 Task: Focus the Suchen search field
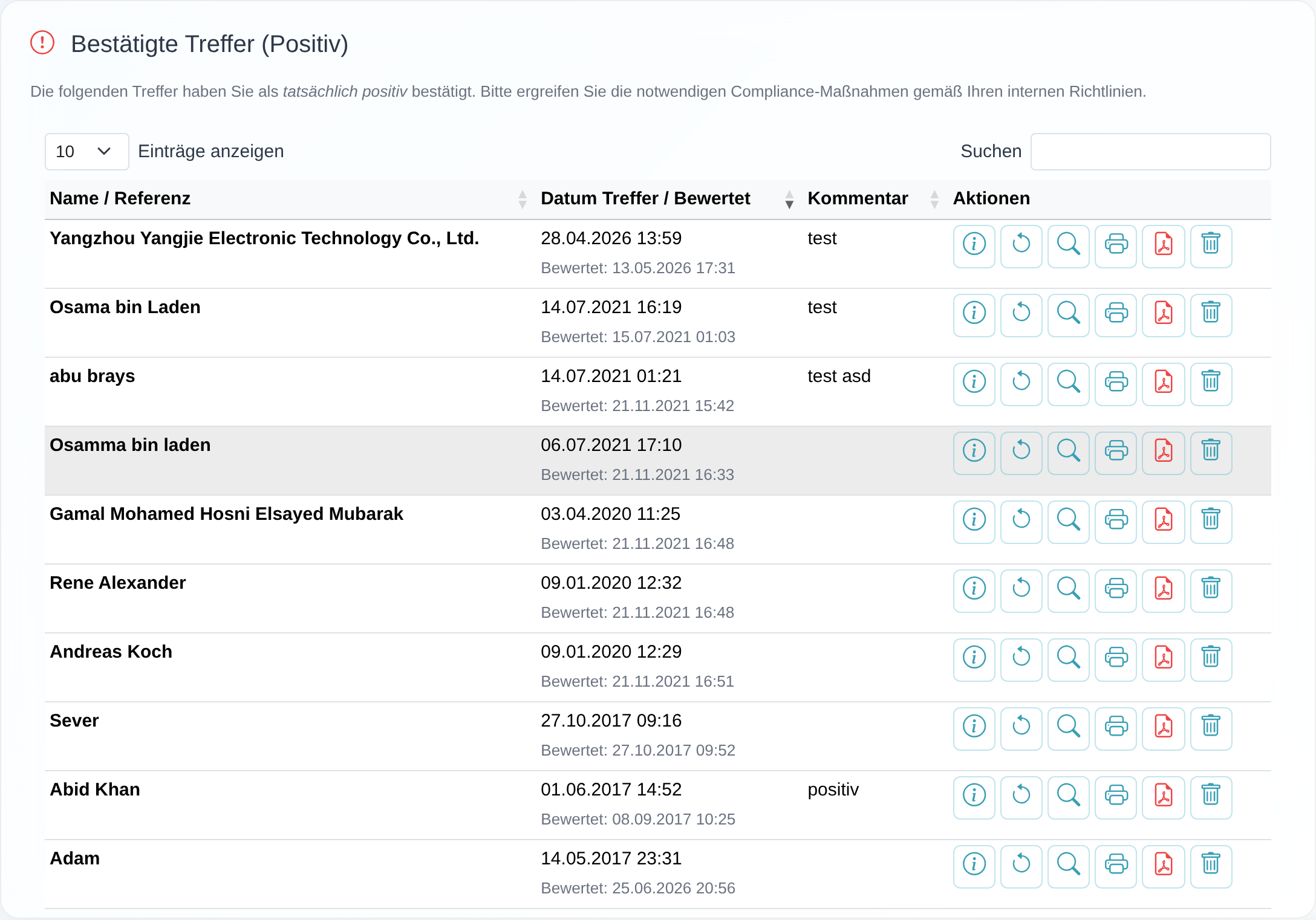(1150, 151)
